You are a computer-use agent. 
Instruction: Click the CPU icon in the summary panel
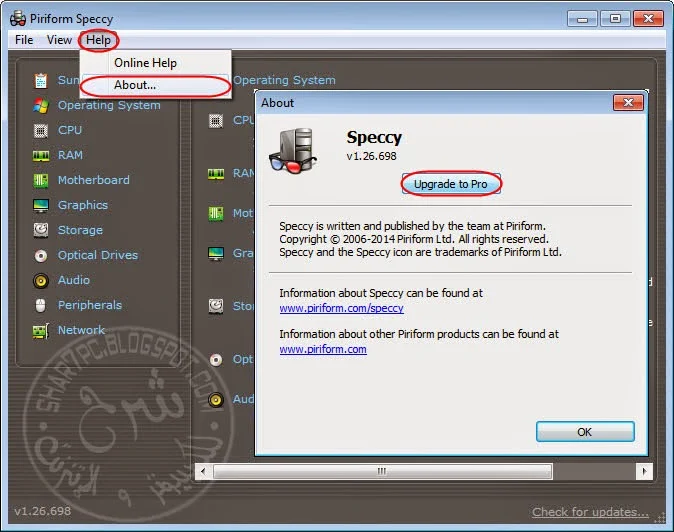[x=216, y=121]
